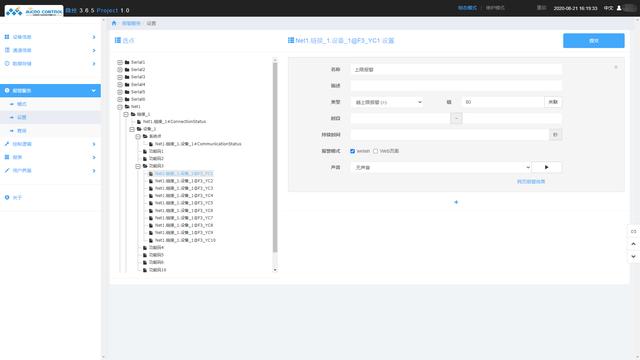This screenshot has height=360, width=640.
Task: Expand the first sidebar menu chevron
Action: (94, 37)
